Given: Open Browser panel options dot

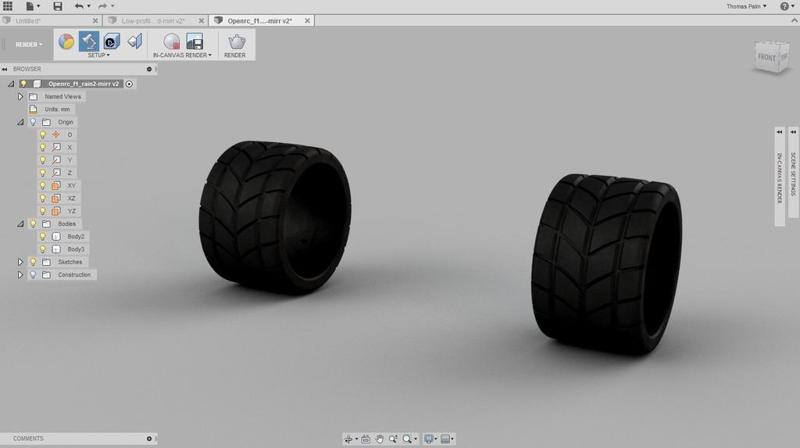Looking at the screenshot, I should coord(149,69).
